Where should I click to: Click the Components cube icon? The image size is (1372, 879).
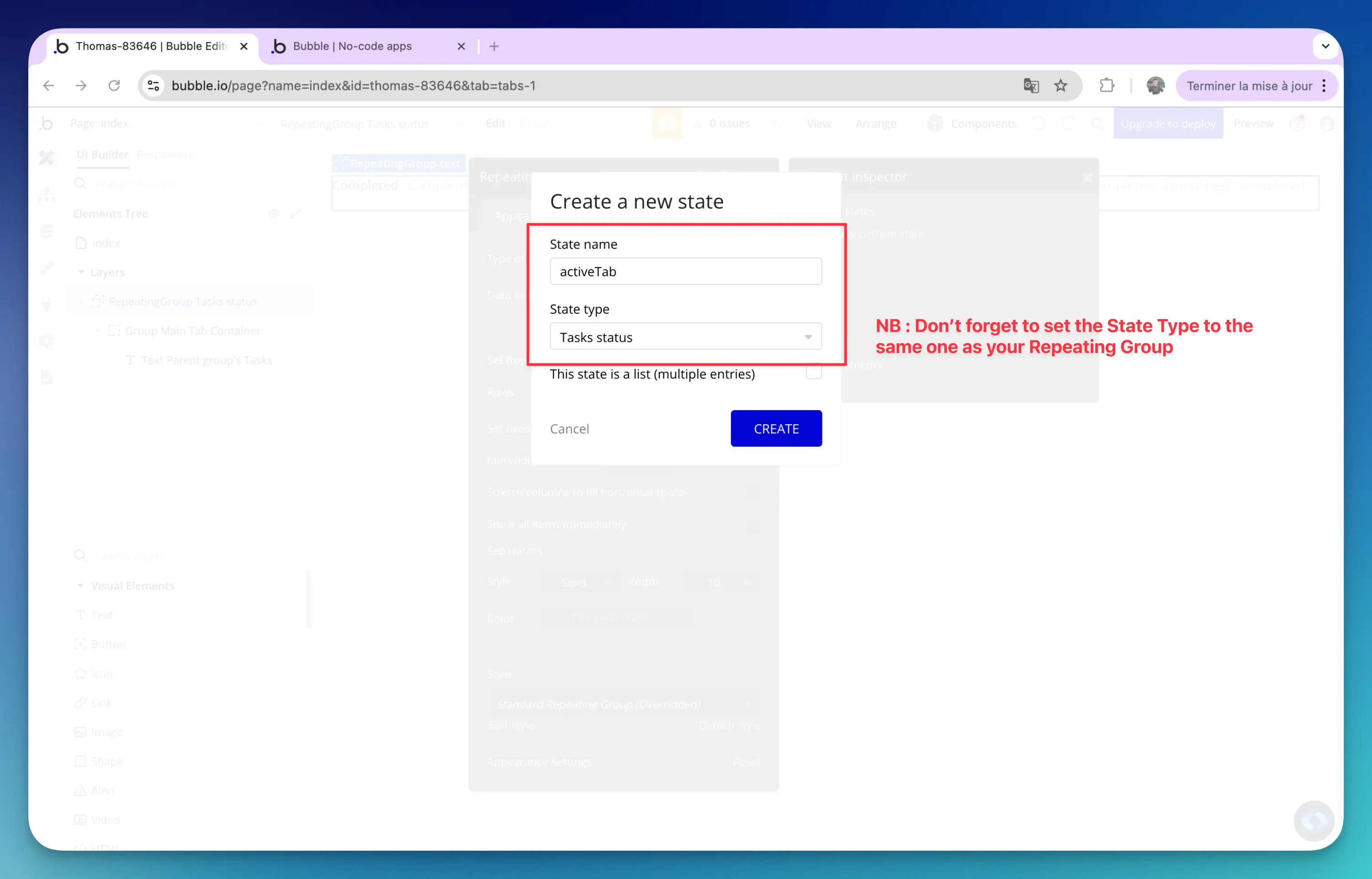click(934, 123)
